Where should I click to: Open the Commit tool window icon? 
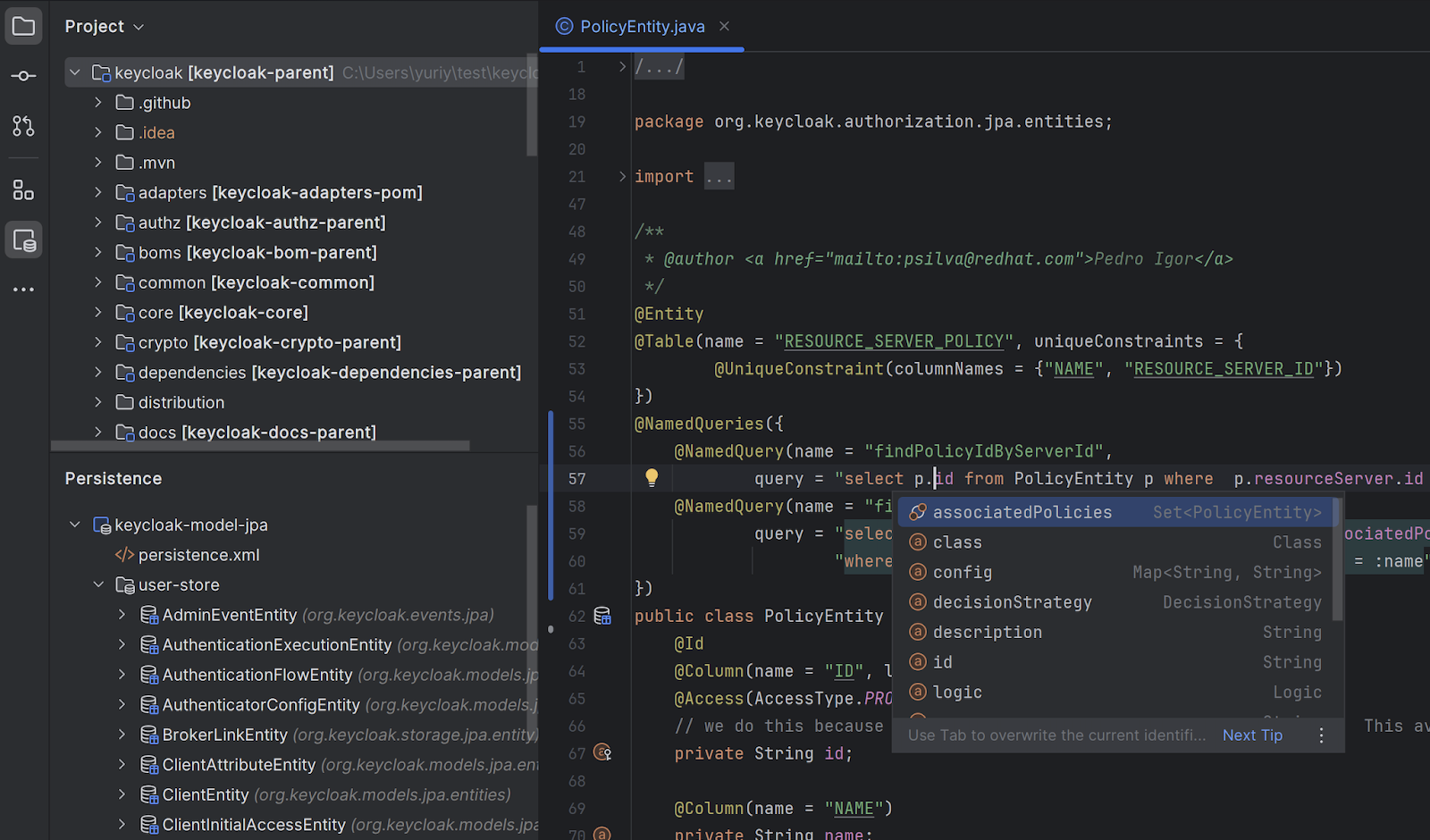[24, 76]
